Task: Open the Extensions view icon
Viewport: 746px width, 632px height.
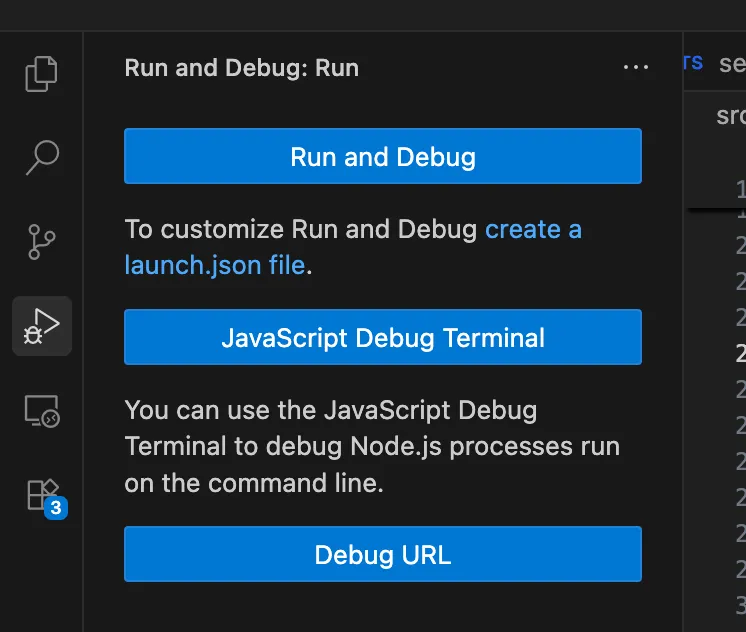Action: tap(41, 494)
